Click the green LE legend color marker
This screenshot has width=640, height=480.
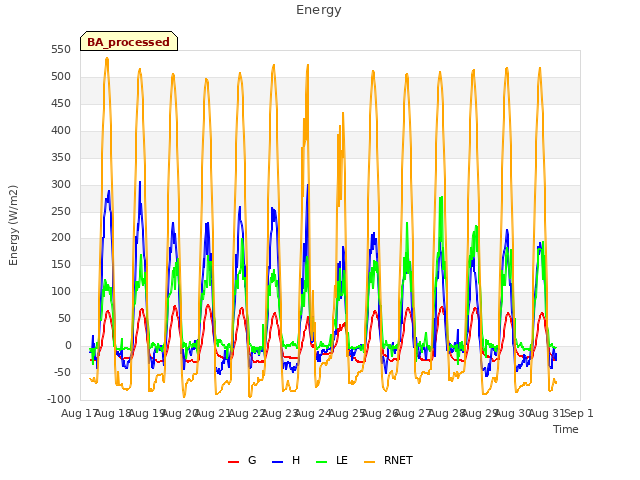point(322,462)
